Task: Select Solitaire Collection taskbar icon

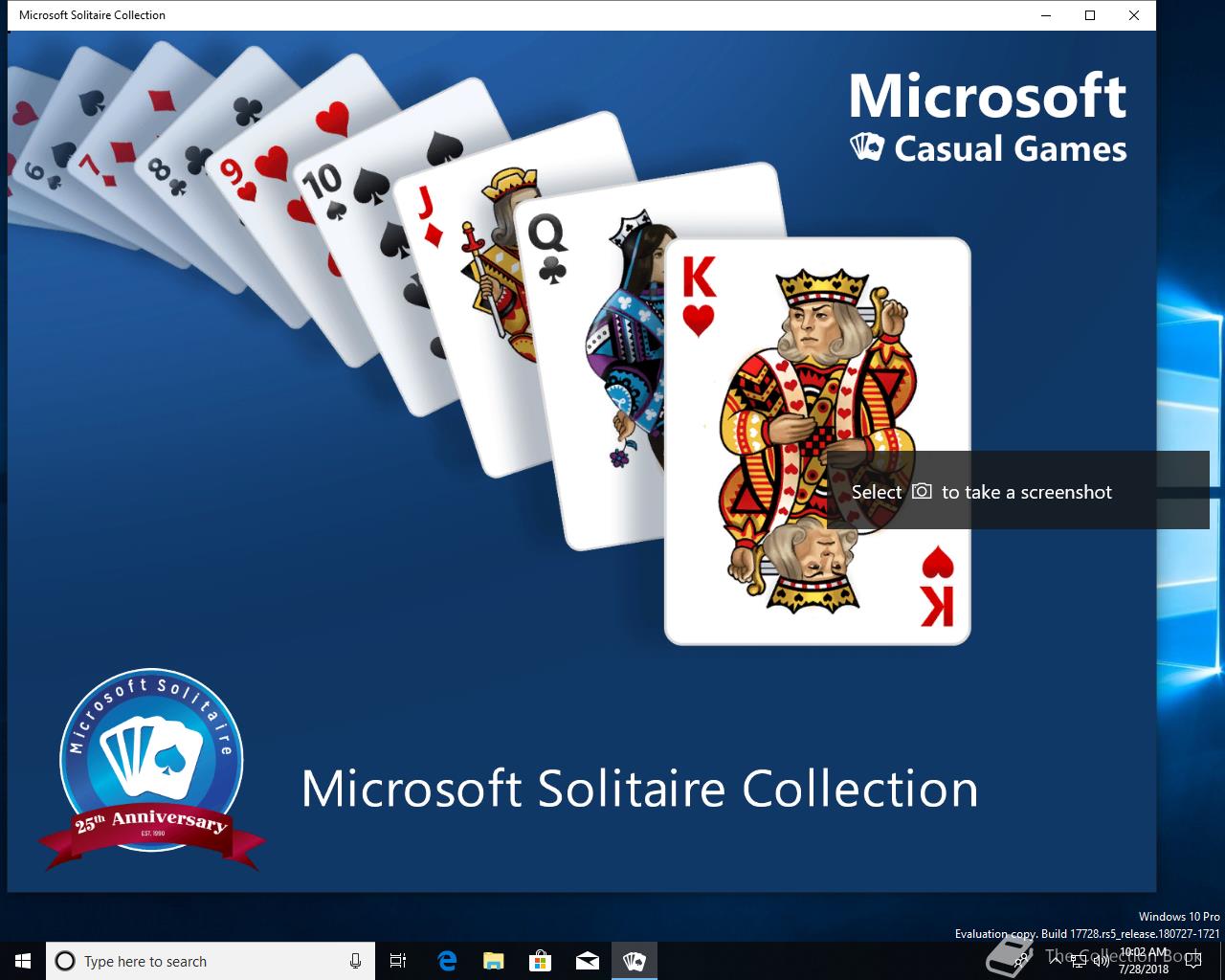Action: pos(635,961)
